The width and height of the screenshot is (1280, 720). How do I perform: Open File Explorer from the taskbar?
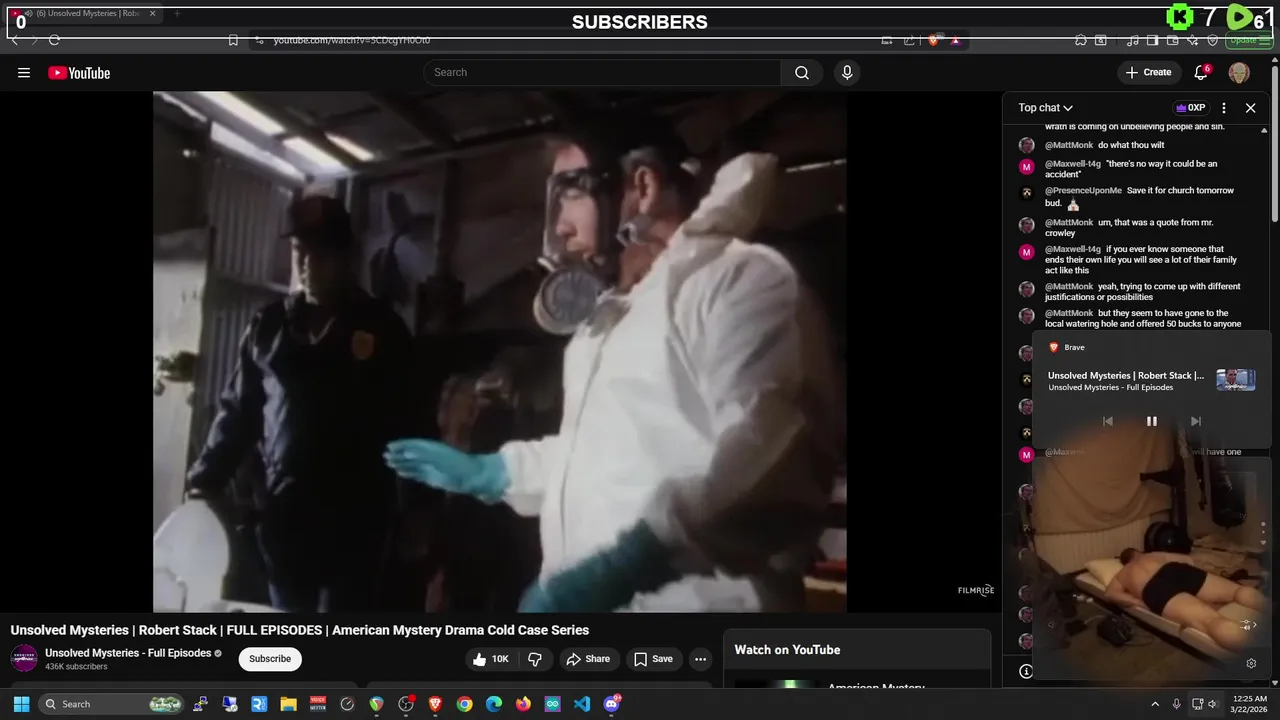288,704
